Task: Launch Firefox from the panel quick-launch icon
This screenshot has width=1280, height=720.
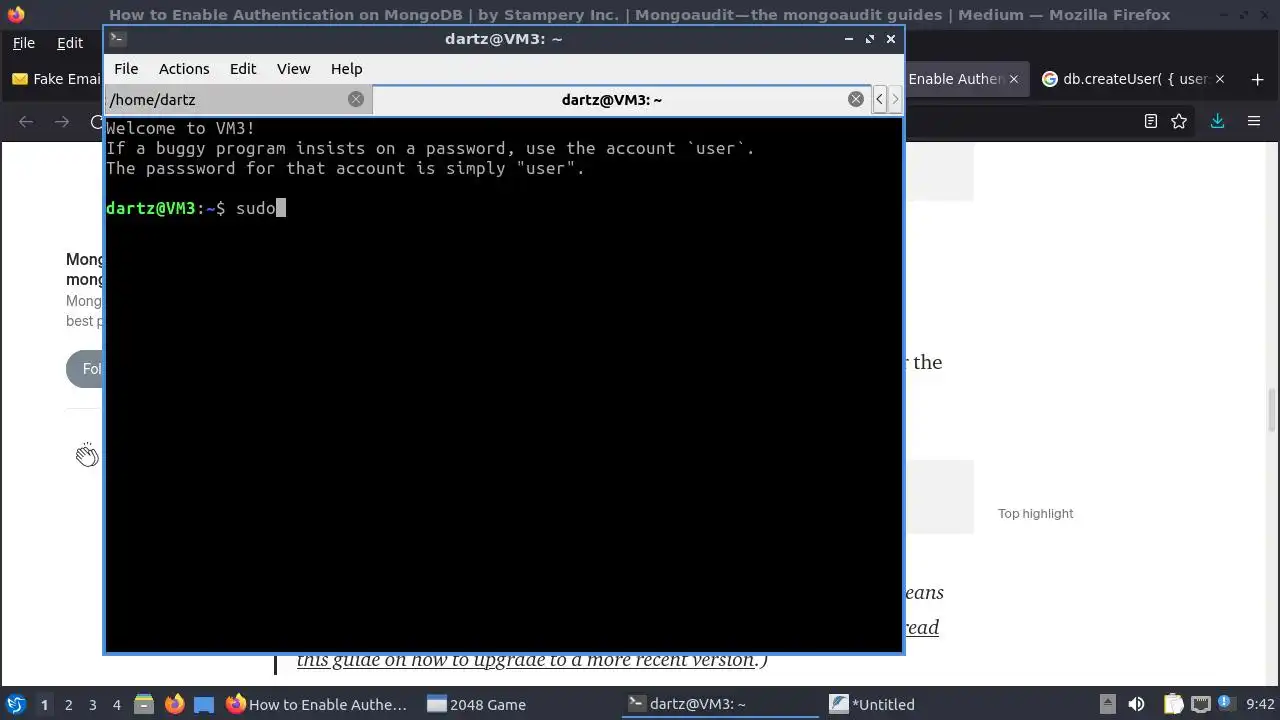Action: pos(174,704)
